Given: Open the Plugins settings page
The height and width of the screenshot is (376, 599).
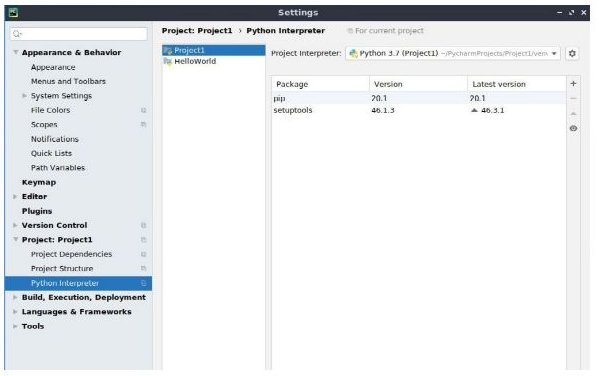Looking at the screenshot, I should (x=37, y=211).
